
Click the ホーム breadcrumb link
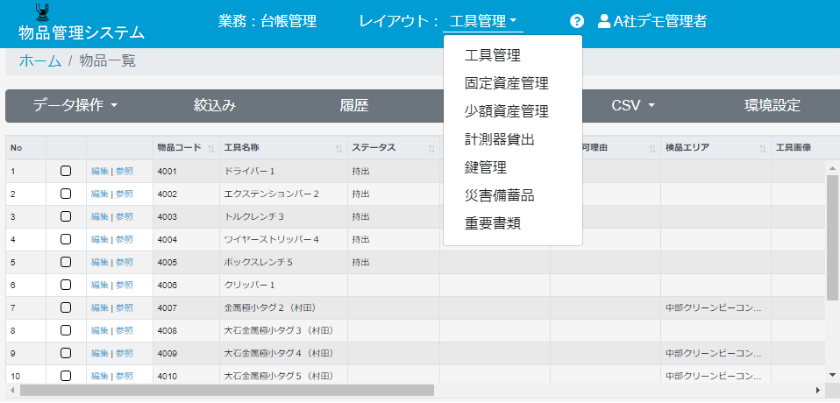pyautogui.click(x=39, y=61)
